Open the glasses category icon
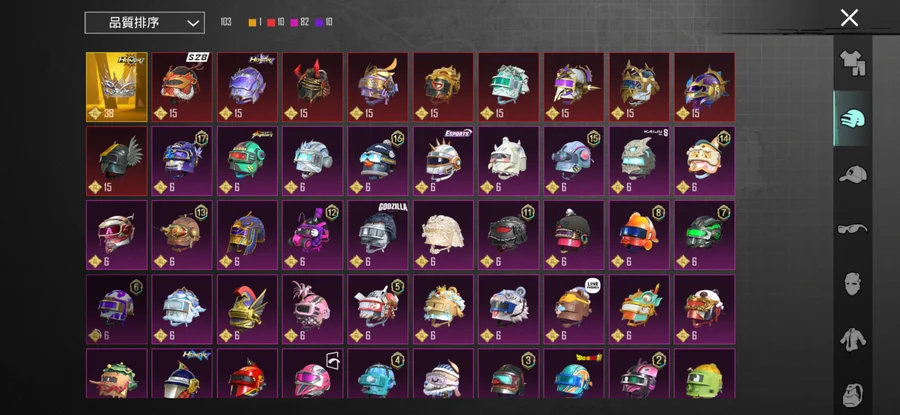The width and height of the screenshot is (900, 415). pos(852,230)
